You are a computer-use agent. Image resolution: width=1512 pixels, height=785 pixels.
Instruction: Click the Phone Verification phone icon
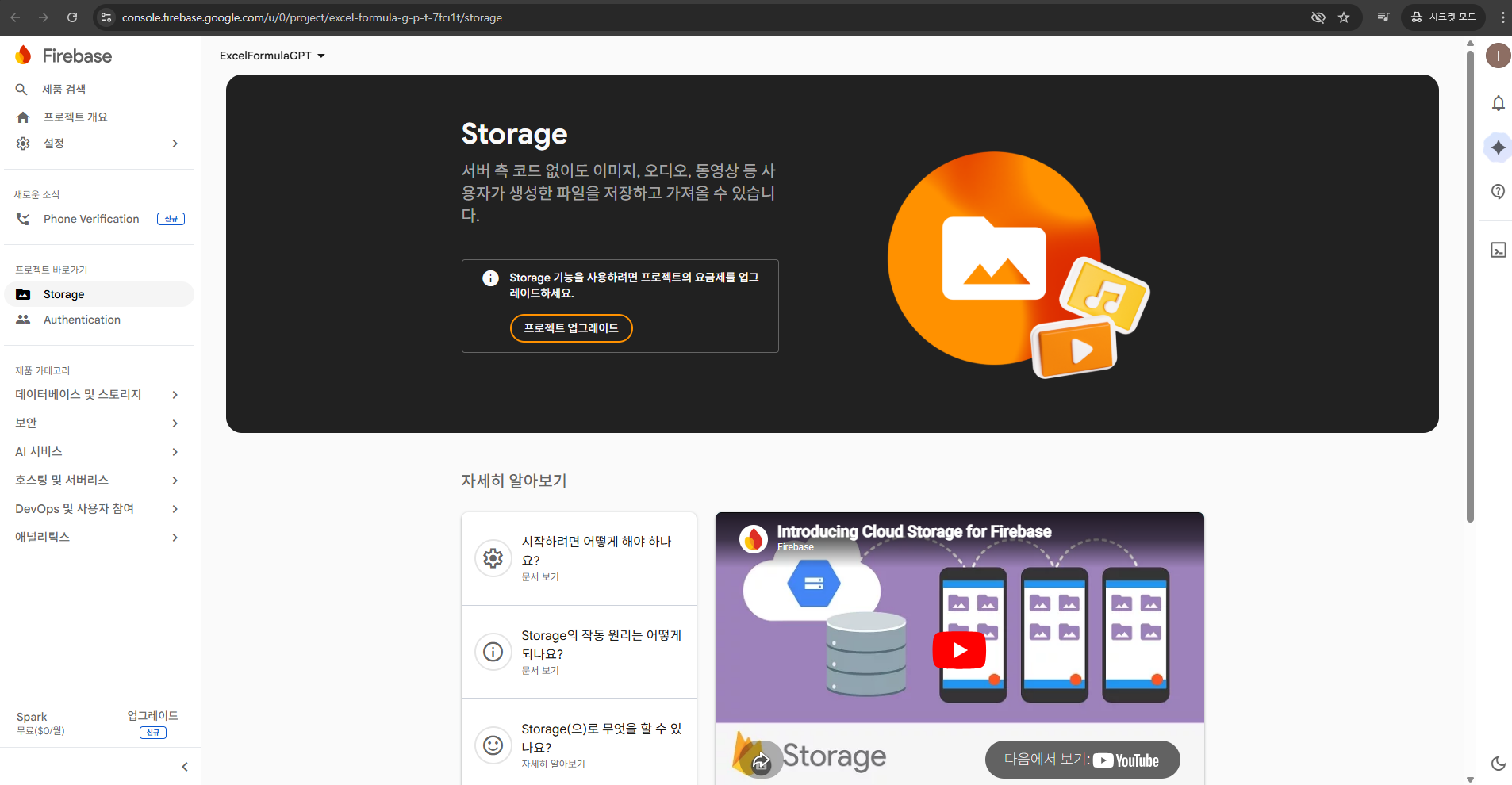(x=23, y=219)
